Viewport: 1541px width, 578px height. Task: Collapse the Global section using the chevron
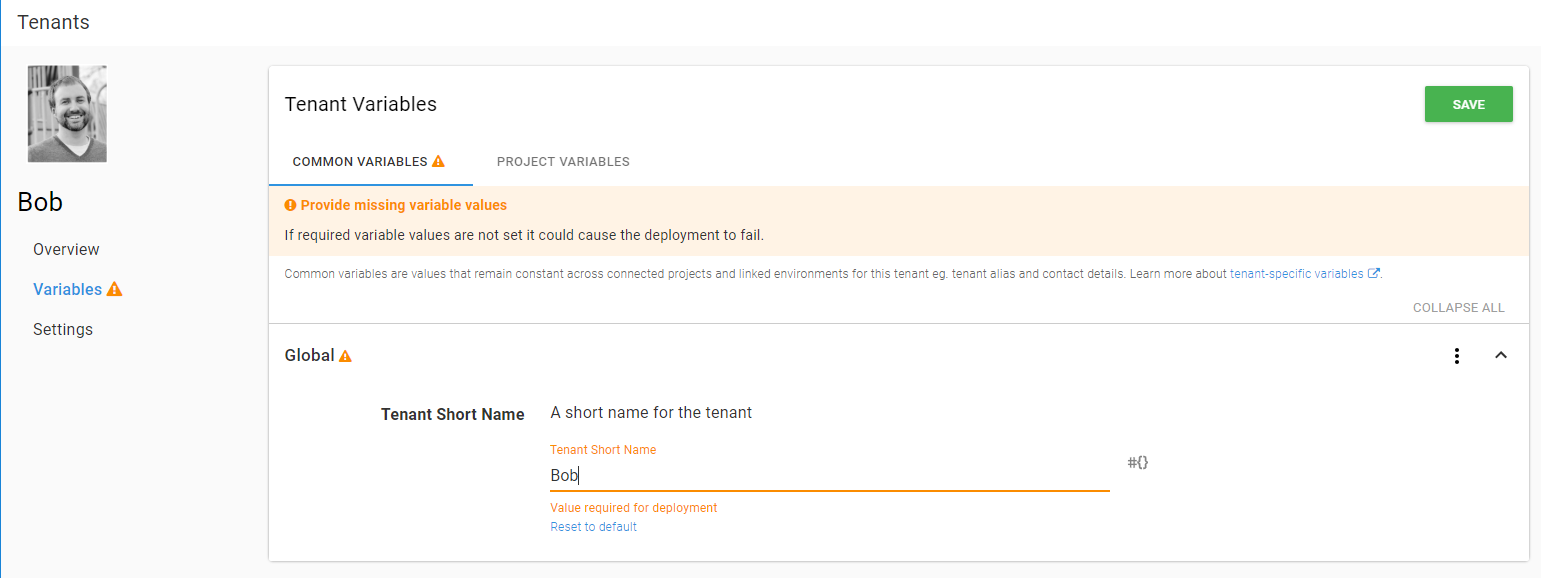click(1500, 356)
